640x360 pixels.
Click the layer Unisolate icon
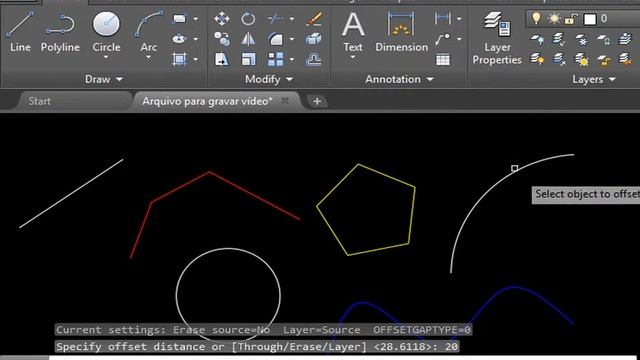(x=559, y=60)
